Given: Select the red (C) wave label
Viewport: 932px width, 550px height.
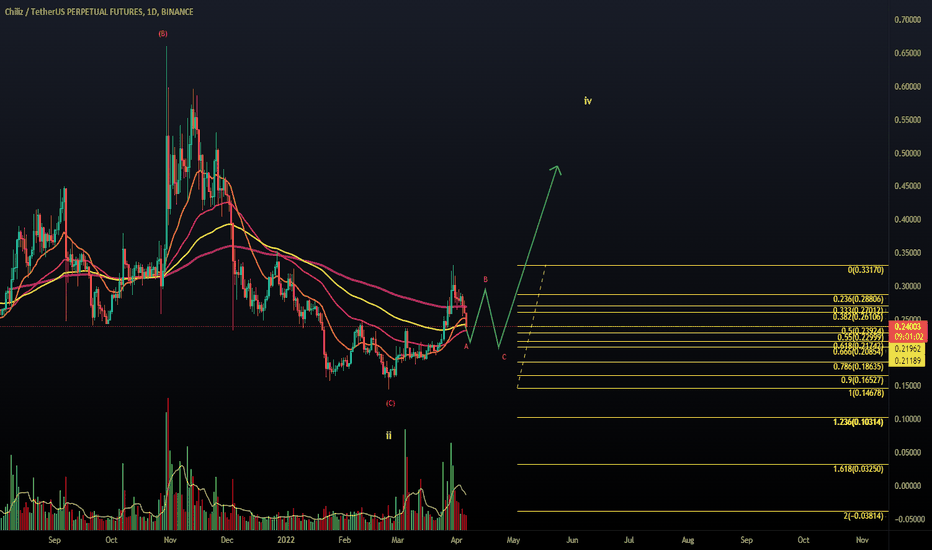Looking at the screenshot, I should coord(390,403).
